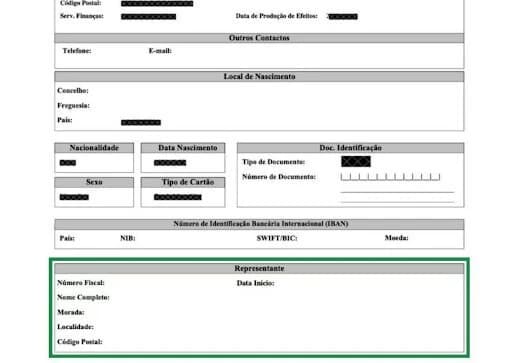Screen dimensions: 512x363
Task: Select the 'Freguesia:' label
Action: click(73, 106)
